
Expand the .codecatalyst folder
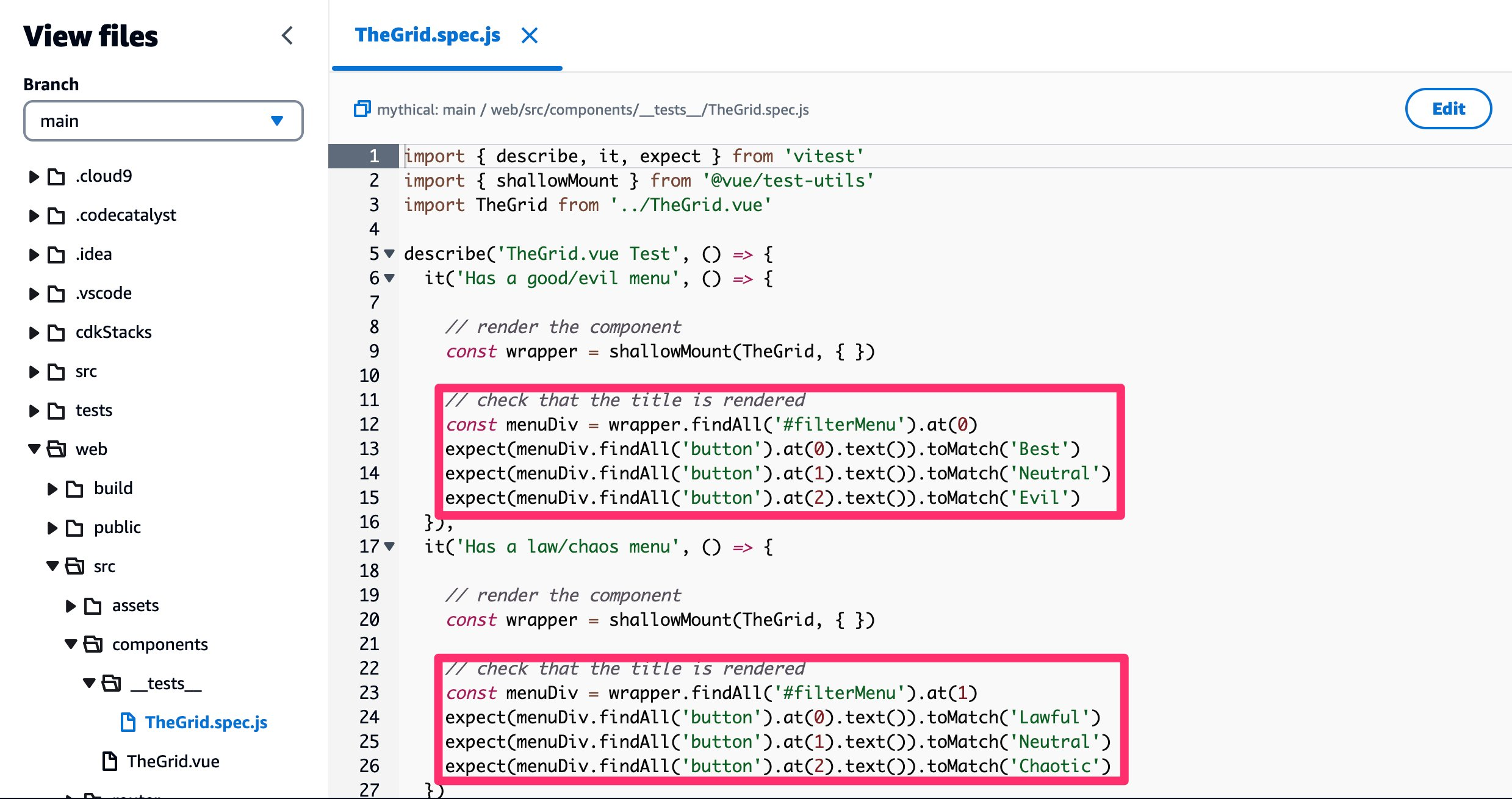[34, 215]
